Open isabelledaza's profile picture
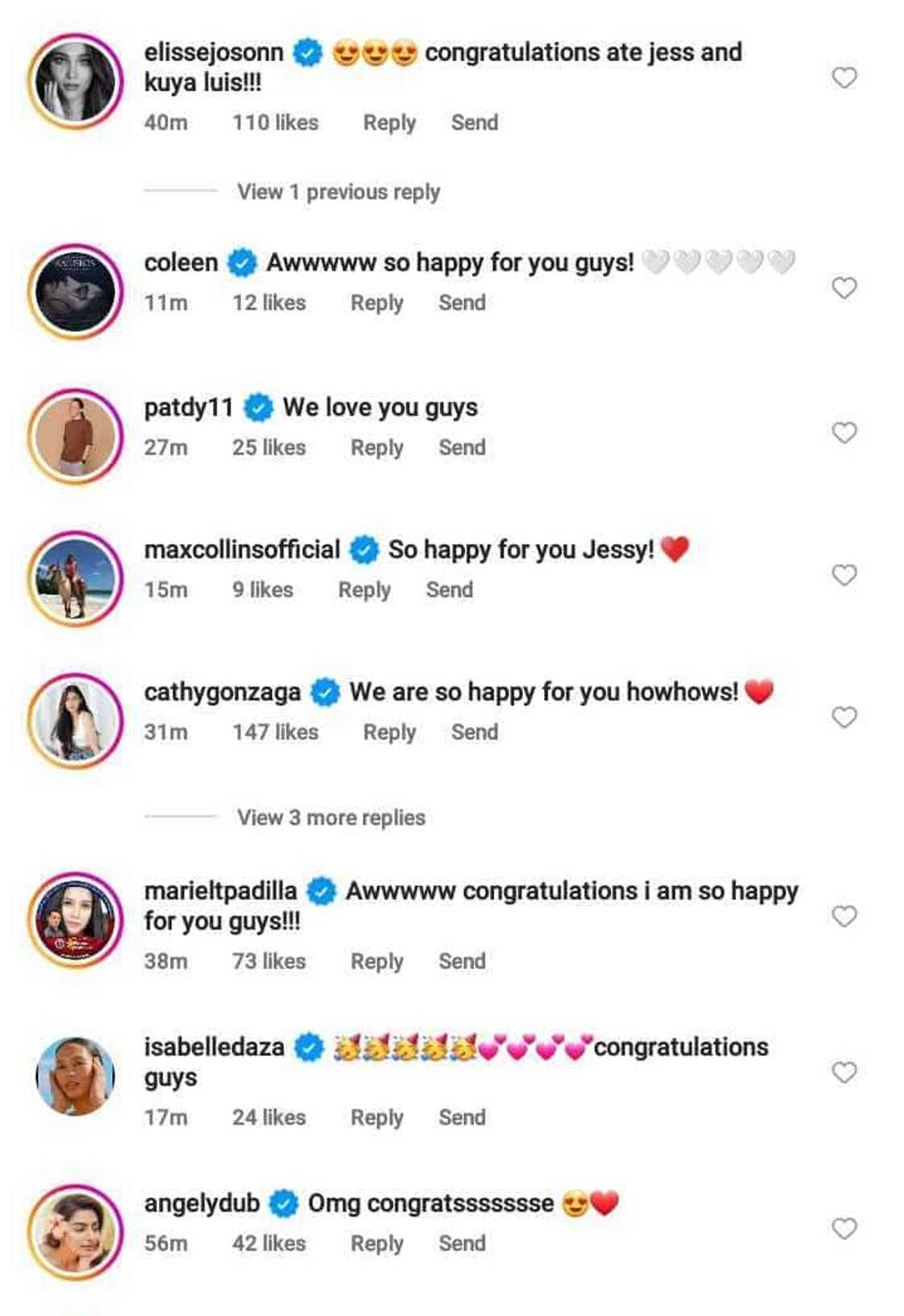The height and width of the screenshot is (1316, 904). pyautogui.click(x=76, y=1076)
